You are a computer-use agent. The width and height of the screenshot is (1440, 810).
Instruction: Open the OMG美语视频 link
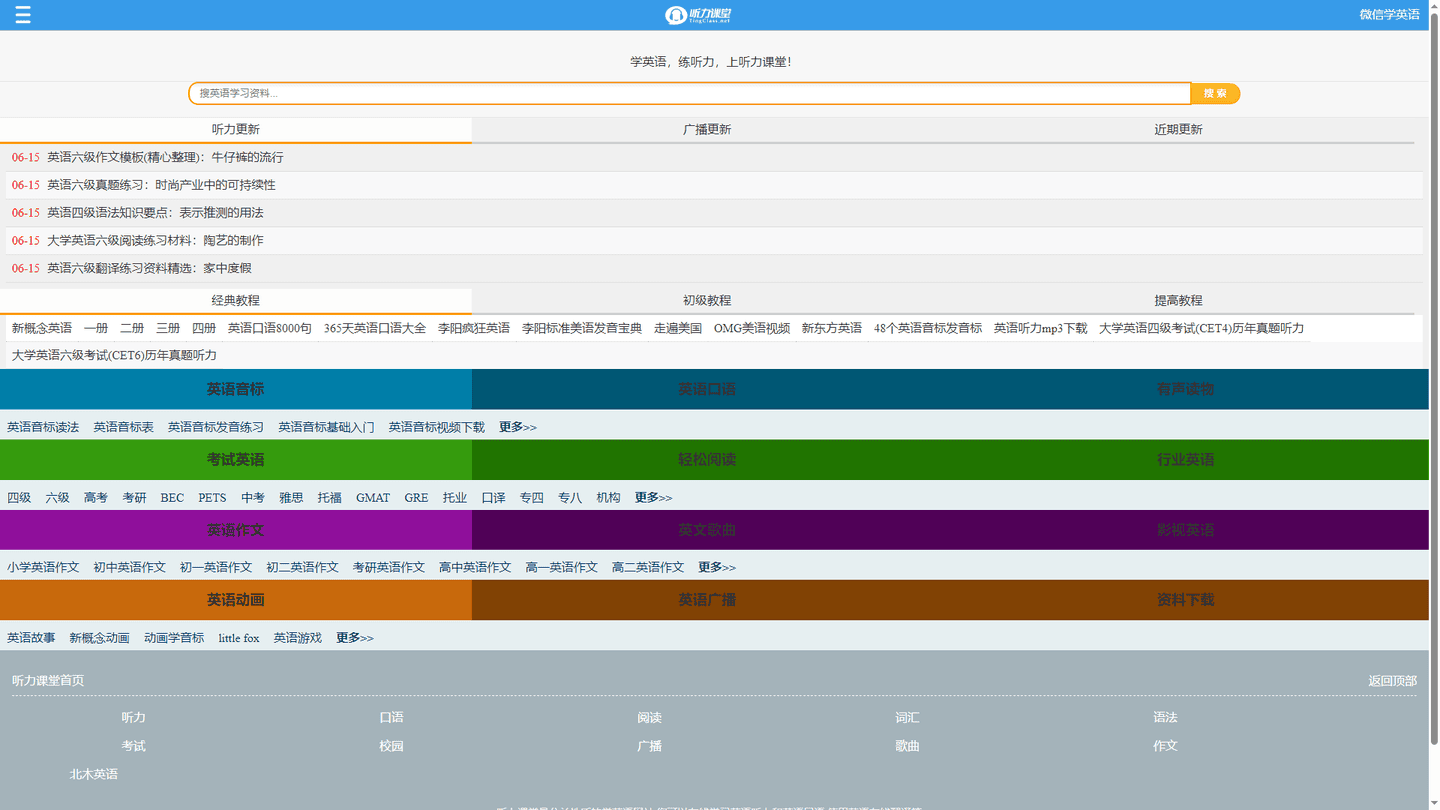(x=752, y=328)
